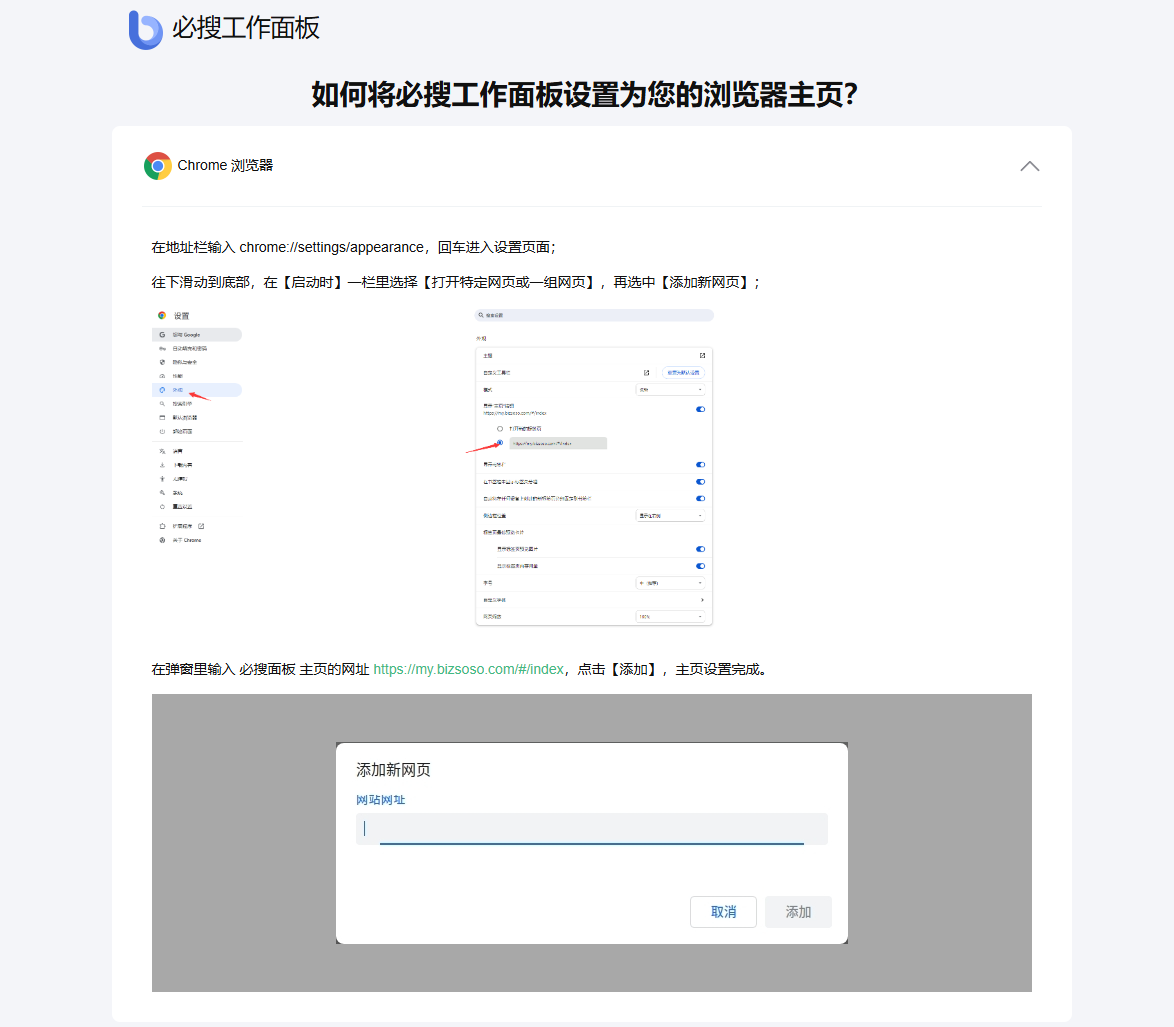Click the 添加 button in the dialog
Image resolution: width=1174 pixels, height=1027 pixels.
(x=798, y=912)
